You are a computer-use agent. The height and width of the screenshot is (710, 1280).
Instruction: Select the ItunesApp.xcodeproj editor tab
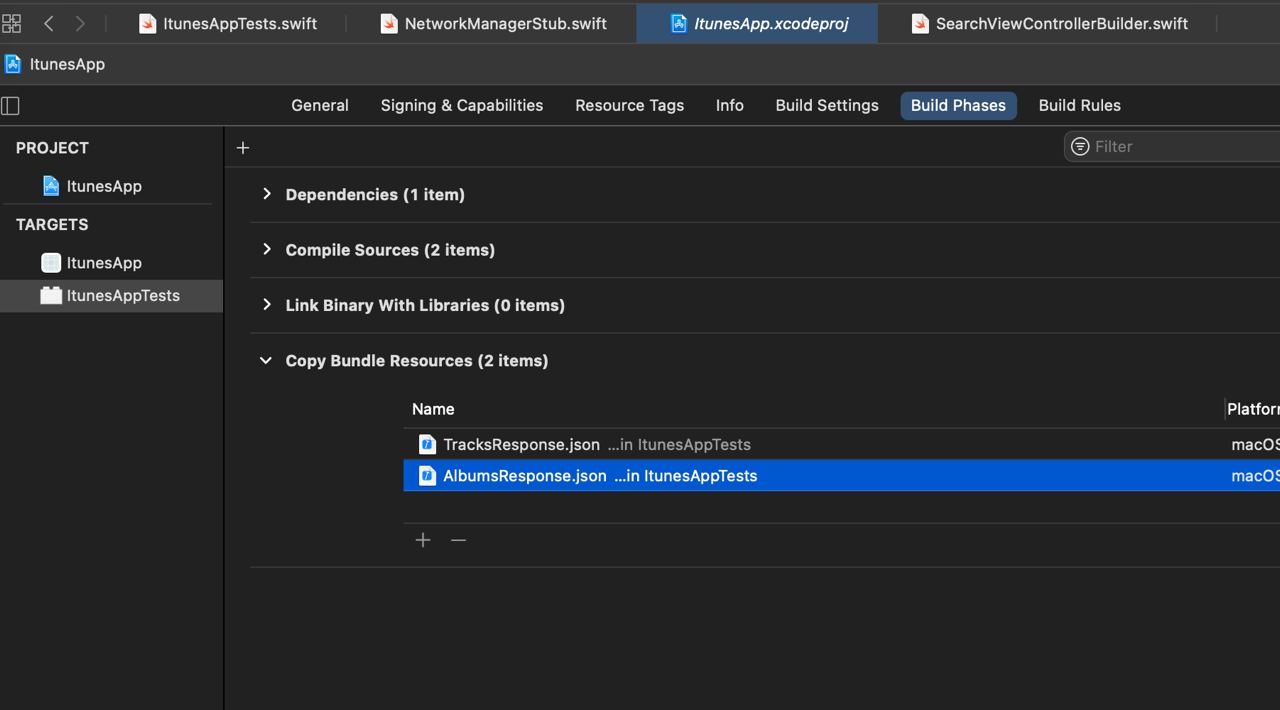pyautogui.click(x=757, y=23)
